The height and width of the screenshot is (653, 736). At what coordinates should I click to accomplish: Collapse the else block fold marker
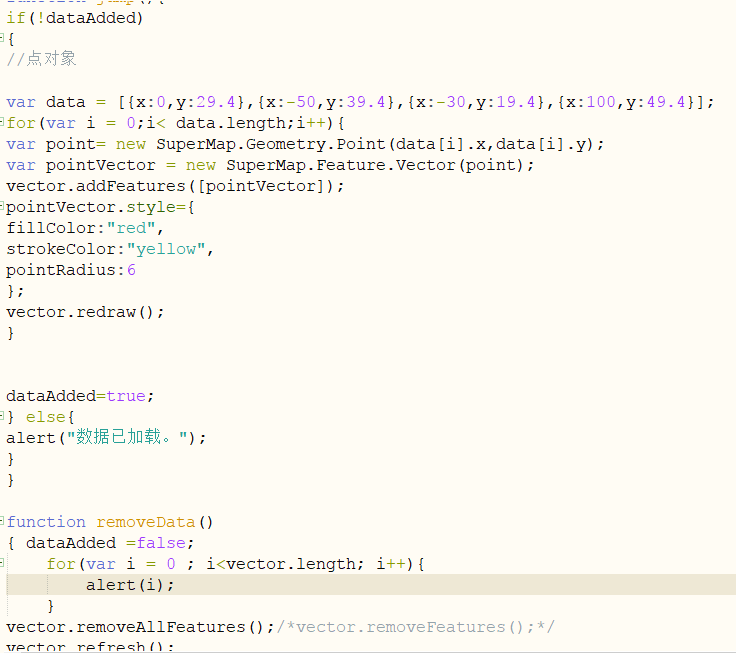[x=3, y=416]
